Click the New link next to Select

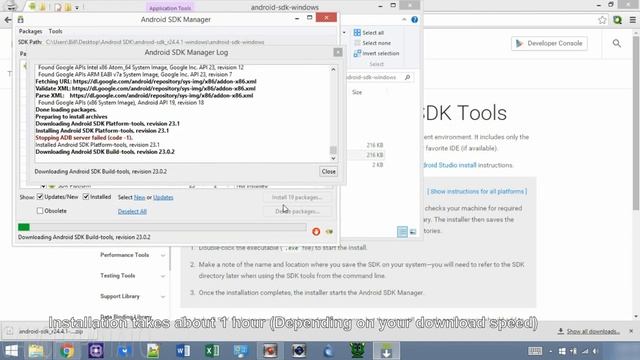click(139, 197)
